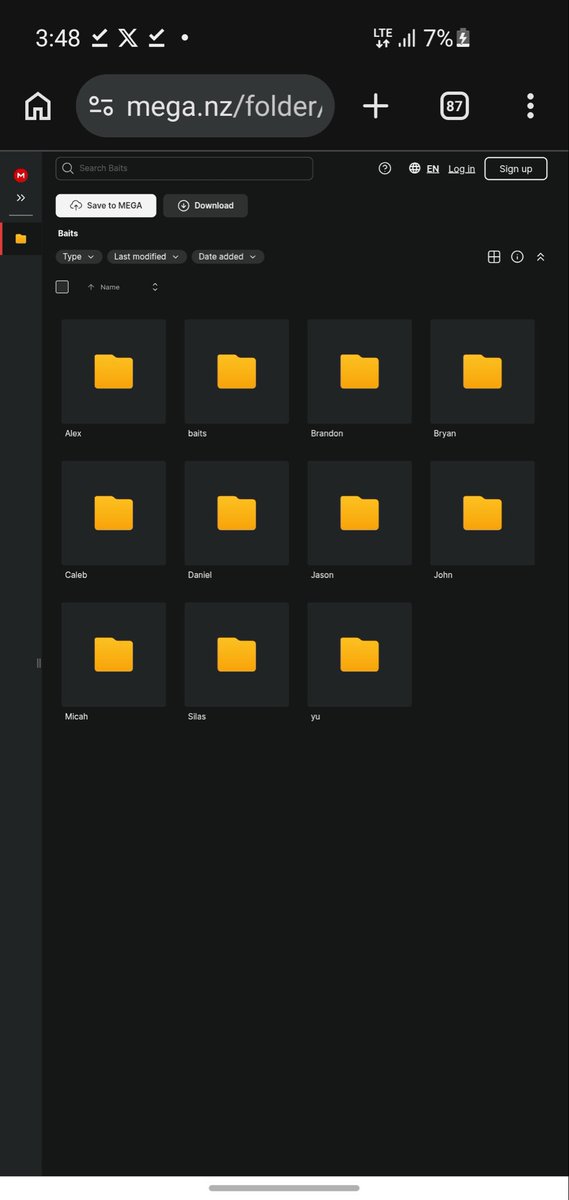This screenshot has width=569, height=1200.
Task: Focus the Search Baits input field
Action: tap(184, 168)
